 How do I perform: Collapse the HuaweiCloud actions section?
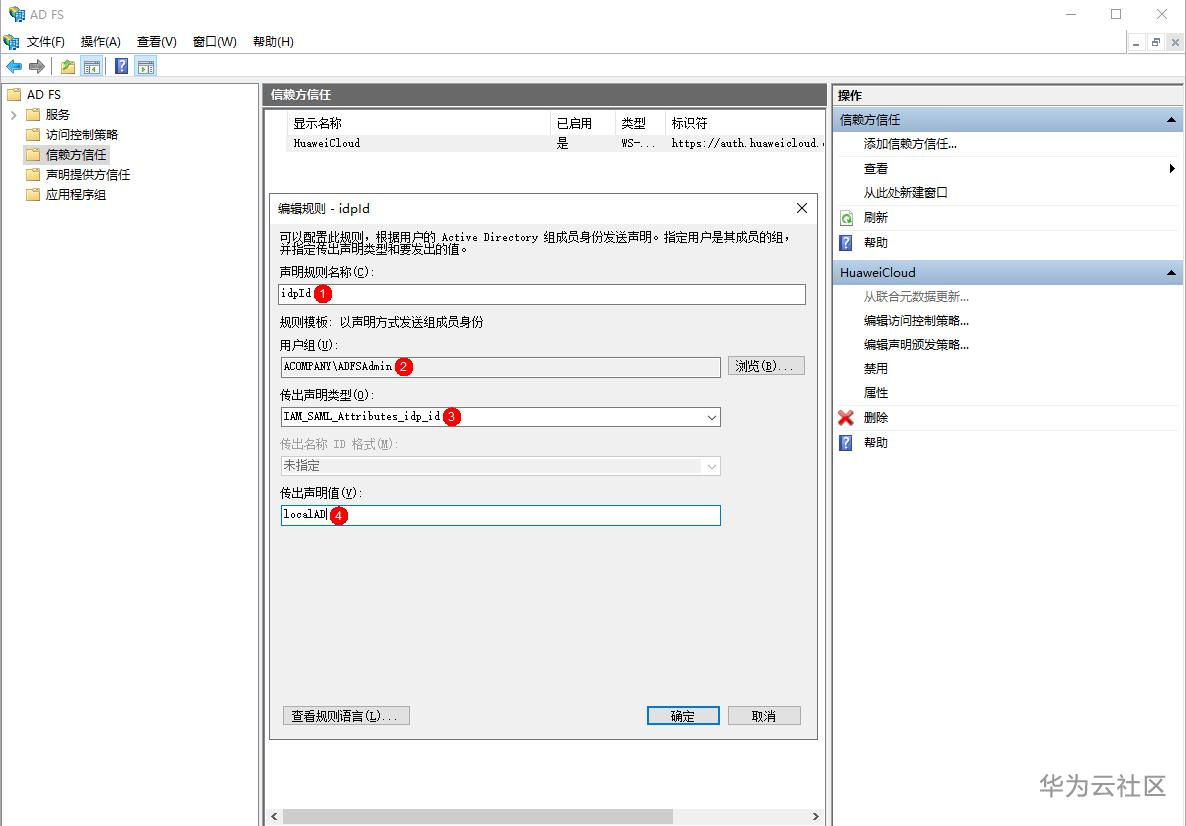1171,273
